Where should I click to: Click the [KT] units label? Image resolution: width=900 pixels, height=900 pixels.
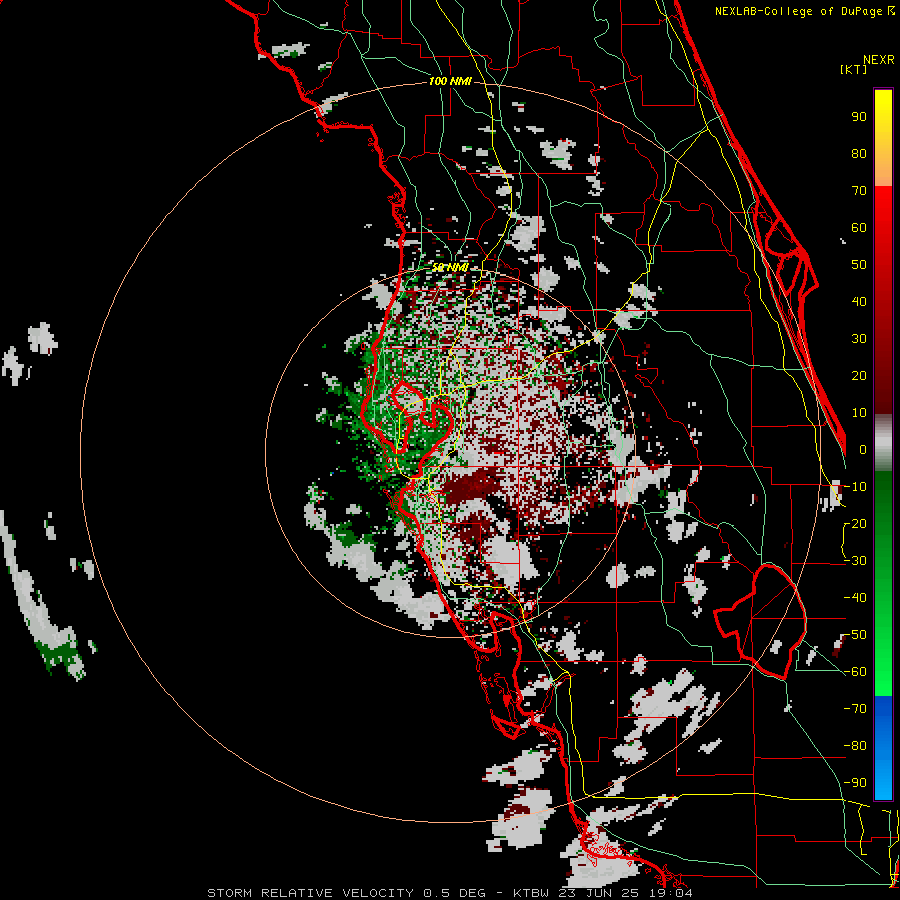click(x=853, y=69)
